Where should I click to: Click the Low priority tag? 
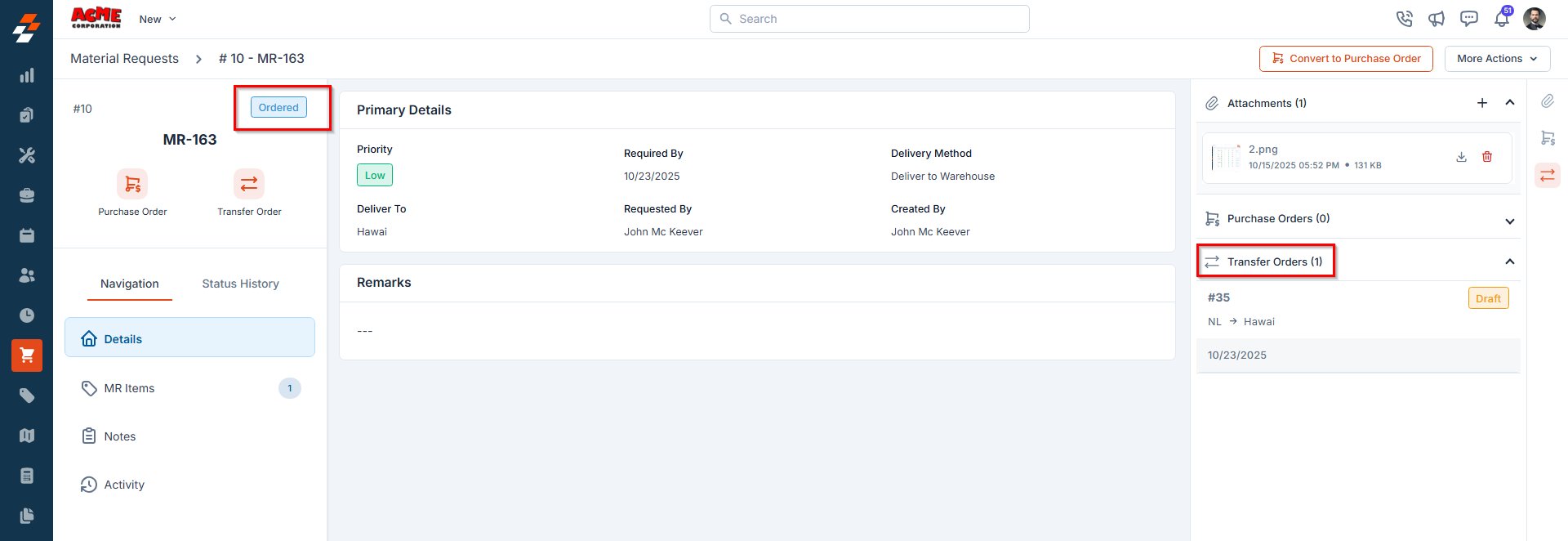[375, 175]
